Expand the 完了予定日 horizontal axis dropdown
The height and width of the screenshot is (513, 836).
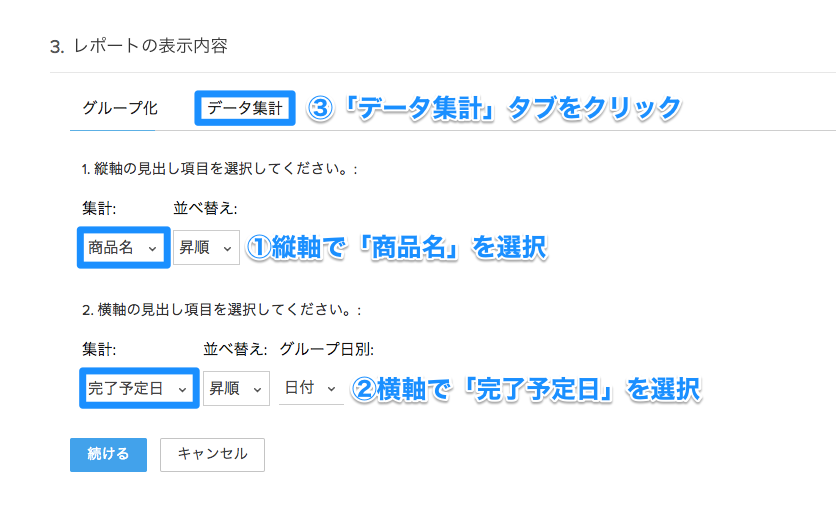(138, 388)
